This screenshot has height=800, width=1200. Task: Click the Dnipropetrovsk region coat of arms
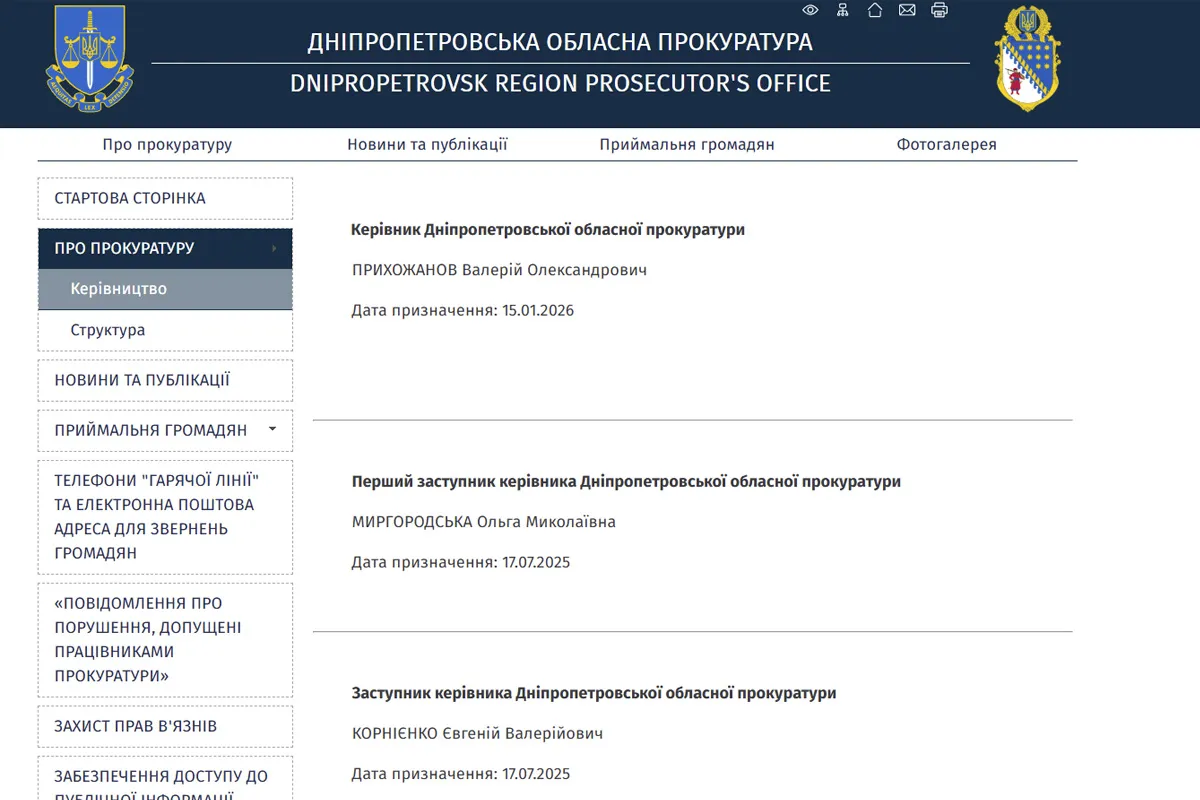coord(1026,60)
